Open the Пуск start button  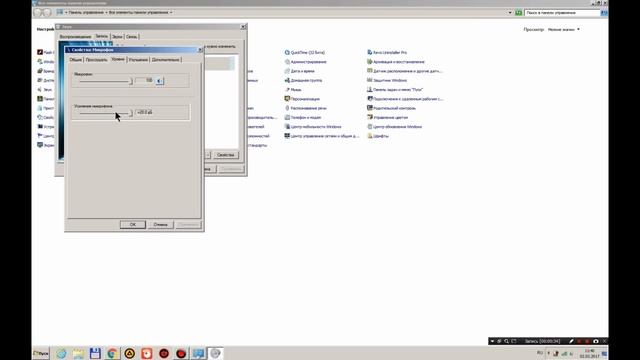pos(41,353)
